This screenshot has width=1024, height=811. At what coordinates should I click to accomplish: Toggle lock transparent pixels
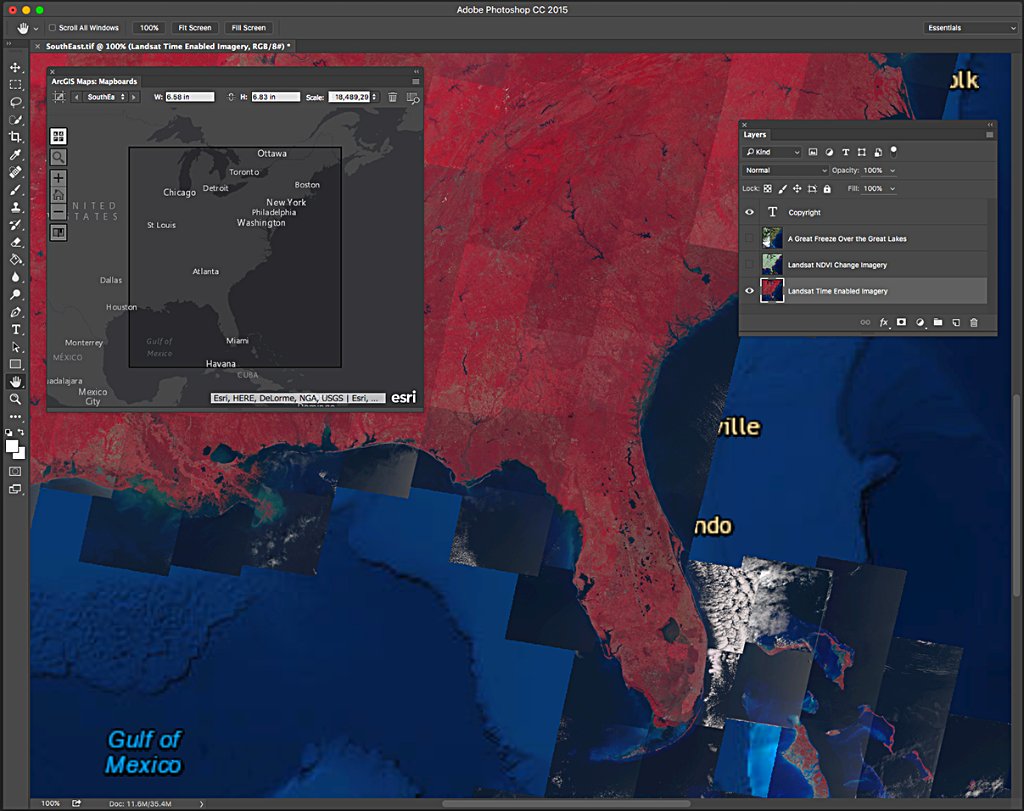[768, 189]
